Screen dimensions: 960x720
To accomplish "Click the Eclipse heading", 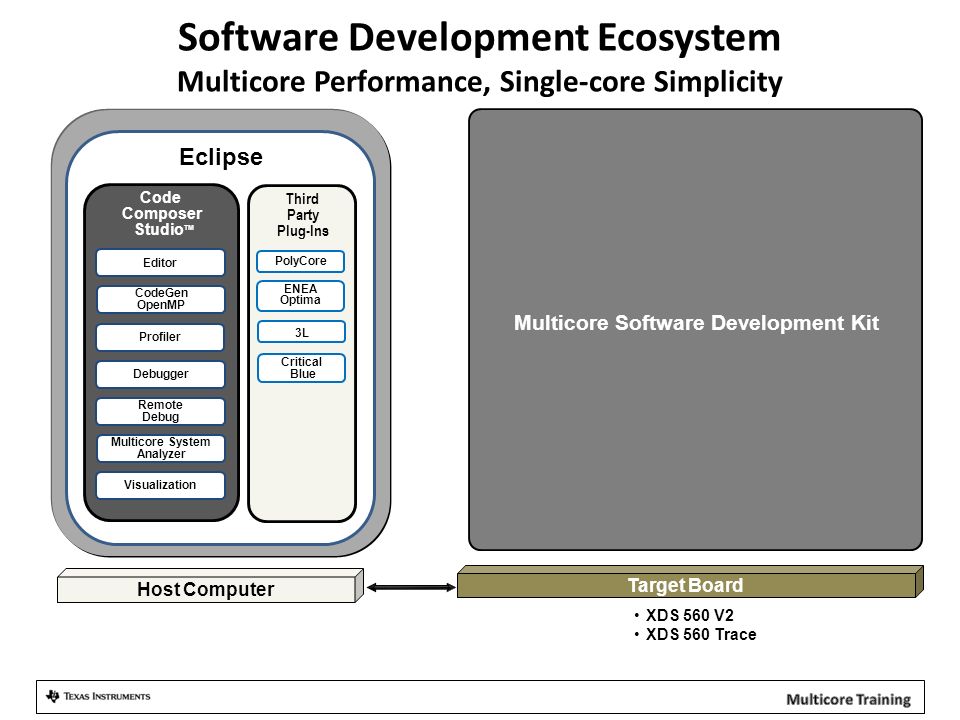I will [221, 157].
